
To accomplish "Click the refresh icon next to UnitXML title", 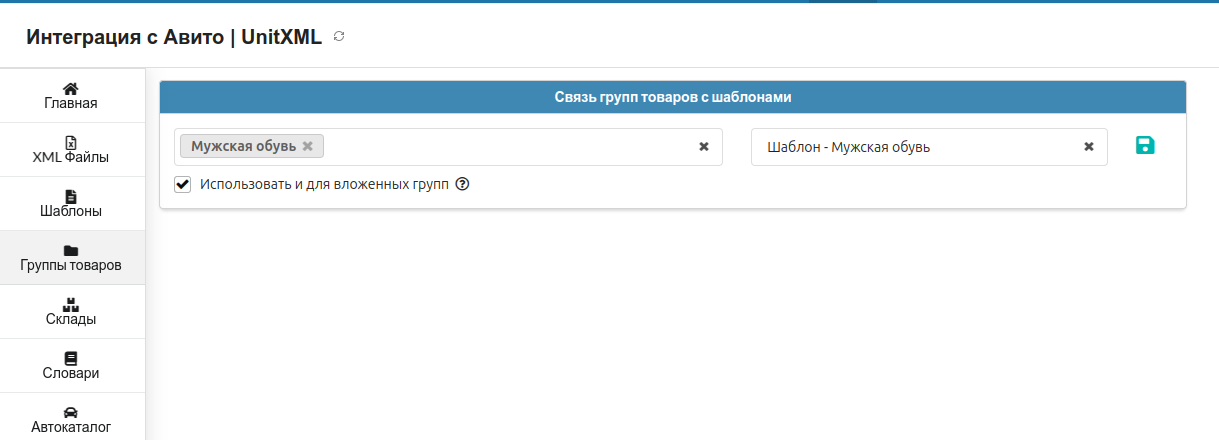I will [339, 37].
